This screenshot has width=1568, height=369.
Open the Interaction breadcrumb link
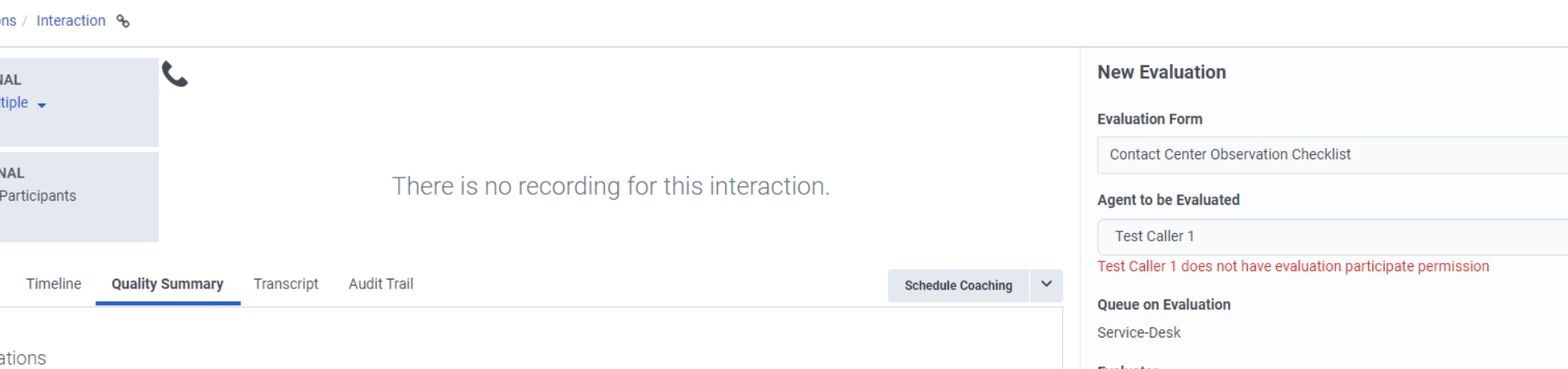pos(71,21)
